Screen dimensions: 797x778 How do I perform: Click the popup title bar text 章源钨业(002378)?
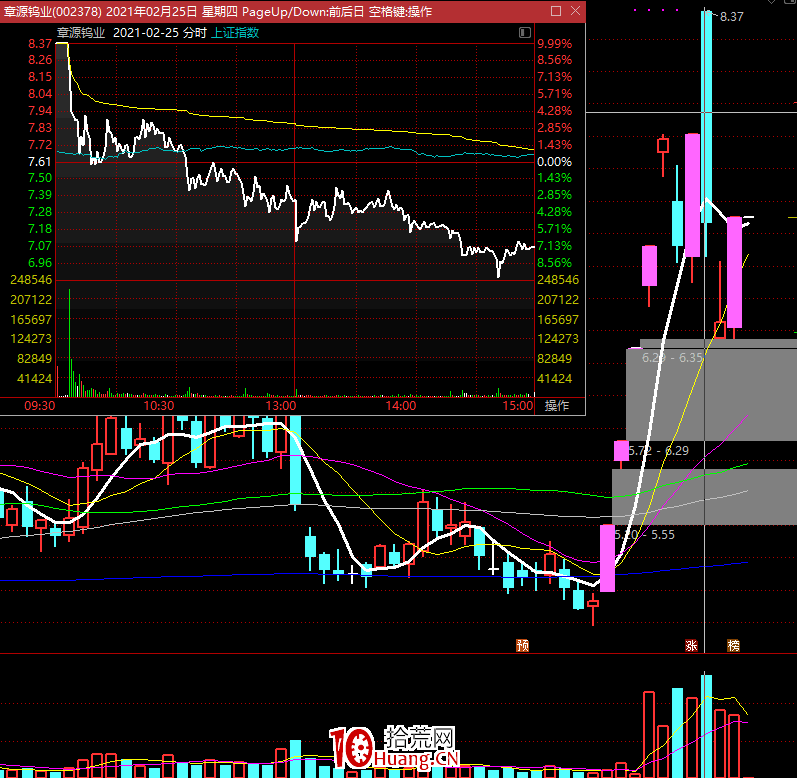pos(52,11)
